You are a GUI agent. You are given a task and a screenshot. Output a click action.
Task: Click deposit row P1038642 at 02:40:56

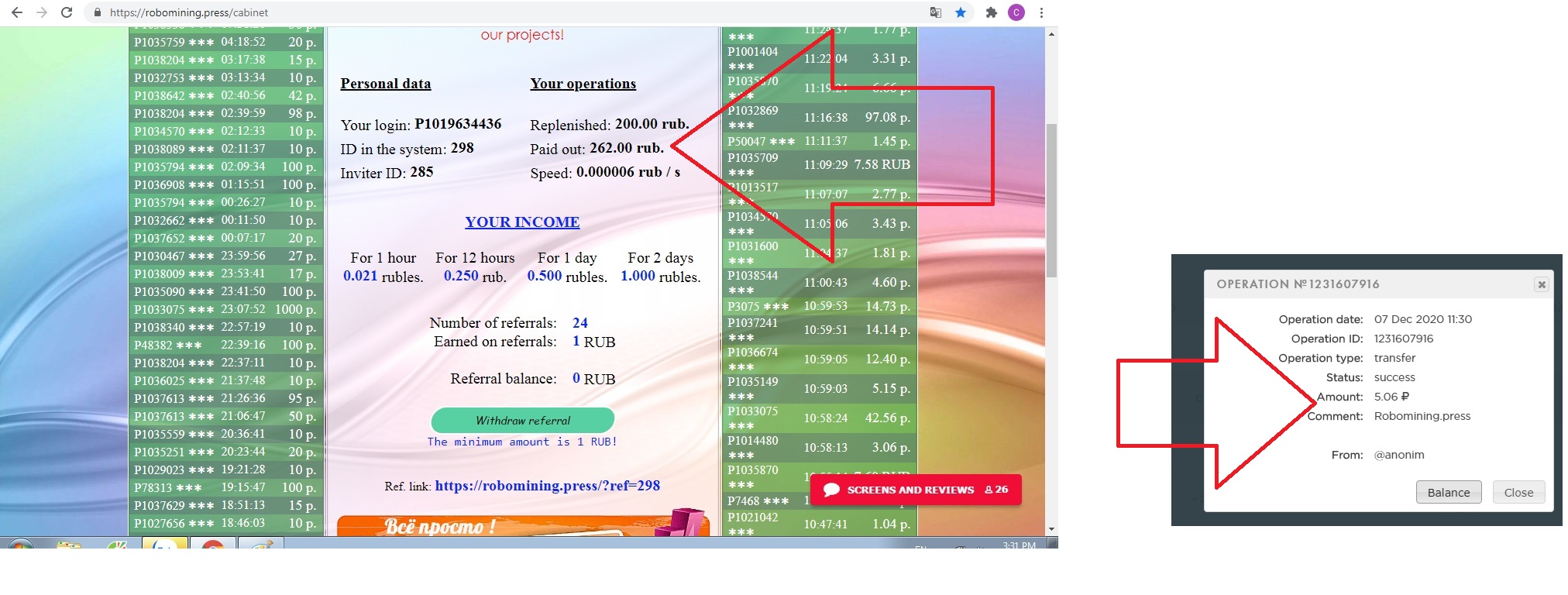tap(225, 95)
